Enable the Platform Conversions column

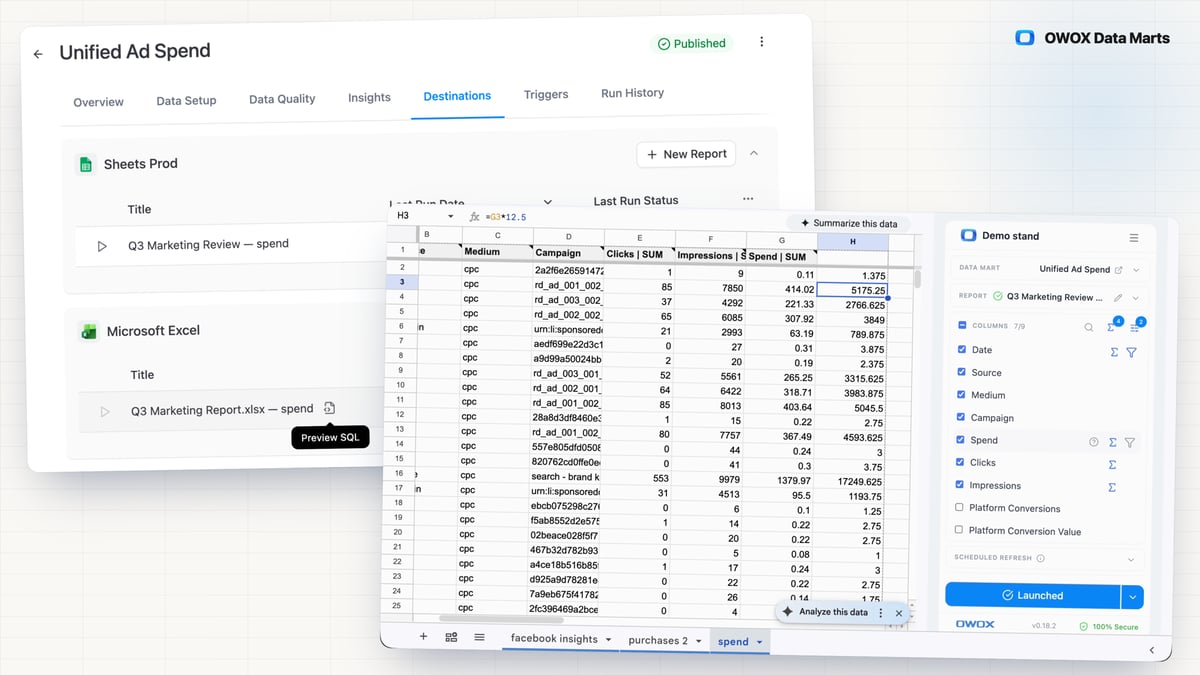(960, 508)
